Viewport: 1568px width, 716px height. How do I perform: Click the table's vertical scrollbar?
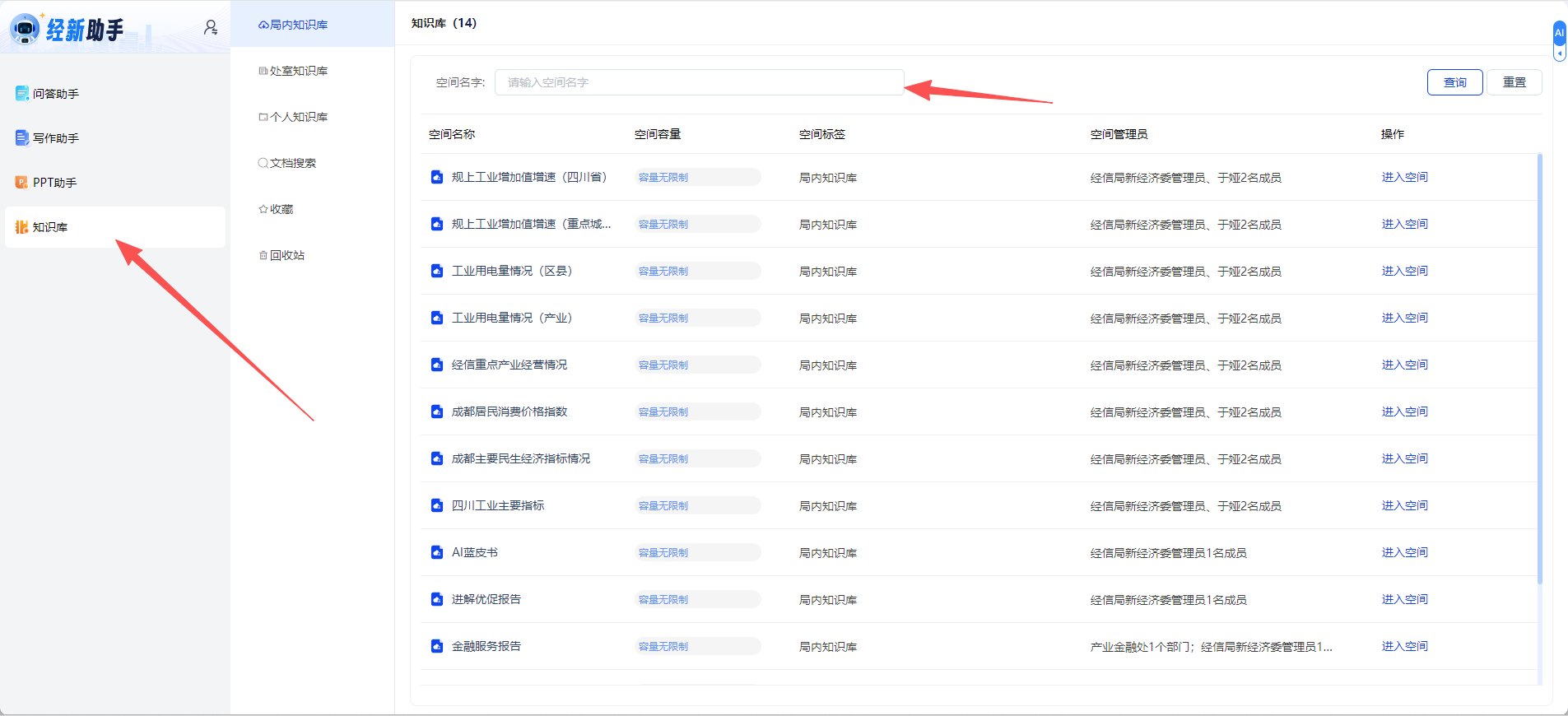pyautogui.click(x=1539, y=369)
